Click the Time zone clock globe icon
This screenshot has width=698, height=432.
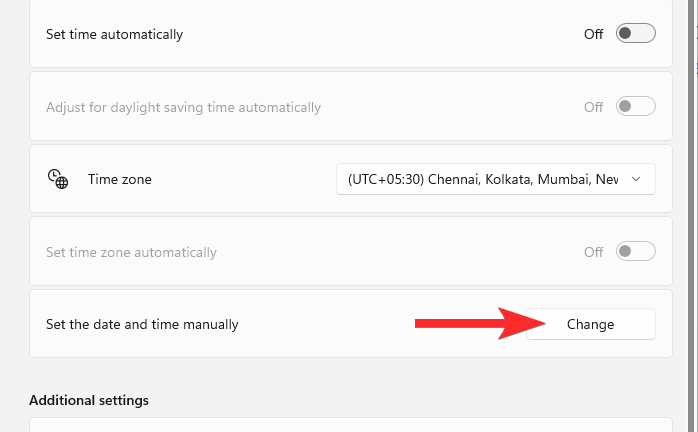coord(58,179)
